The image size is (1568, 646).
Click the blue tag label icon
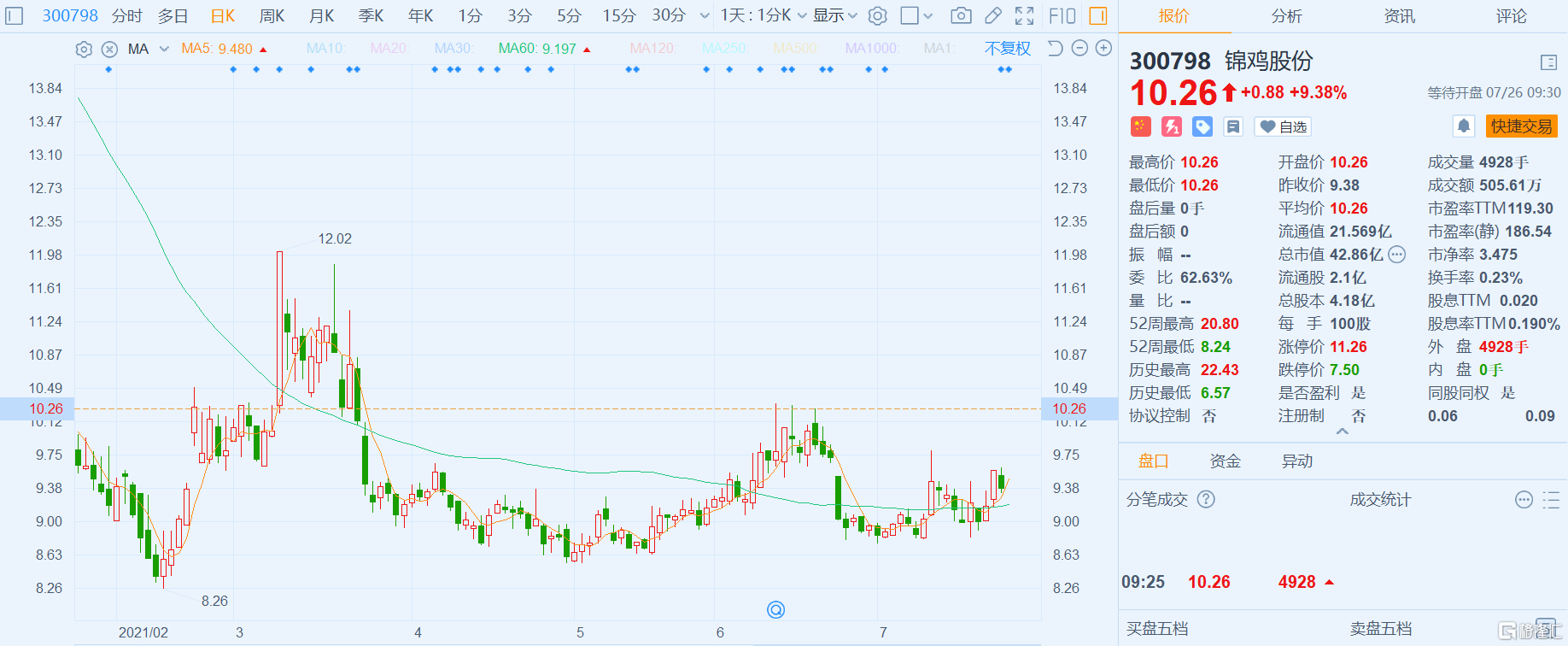1202,126
